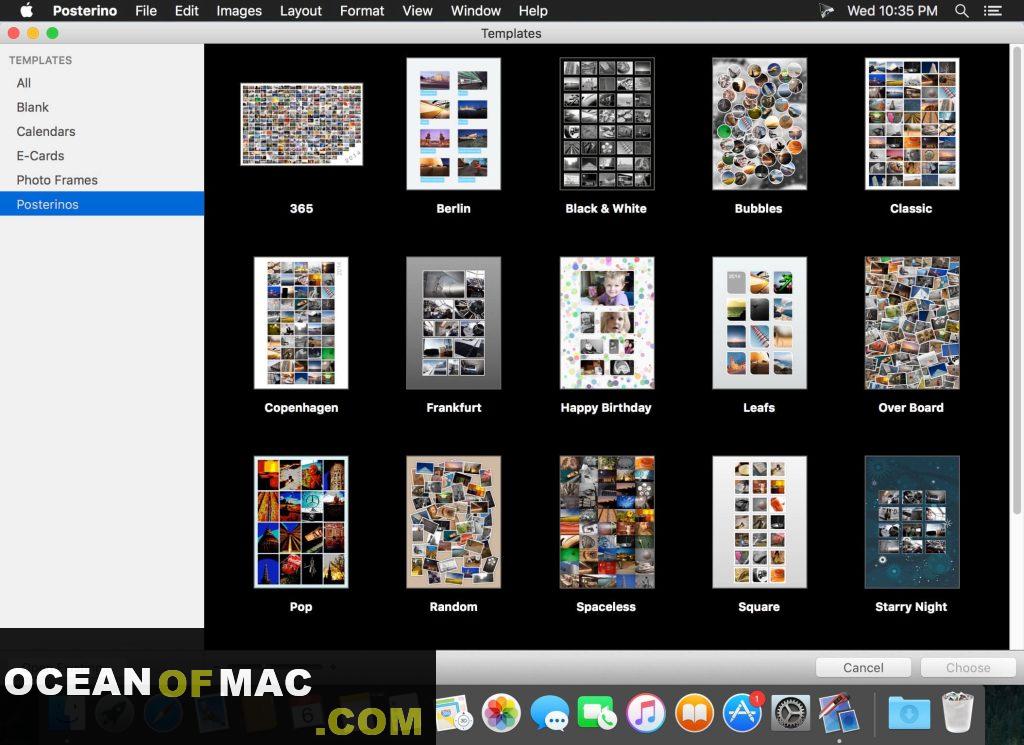Open the Help menu
1024x745 pixels.
coord(533,10)
